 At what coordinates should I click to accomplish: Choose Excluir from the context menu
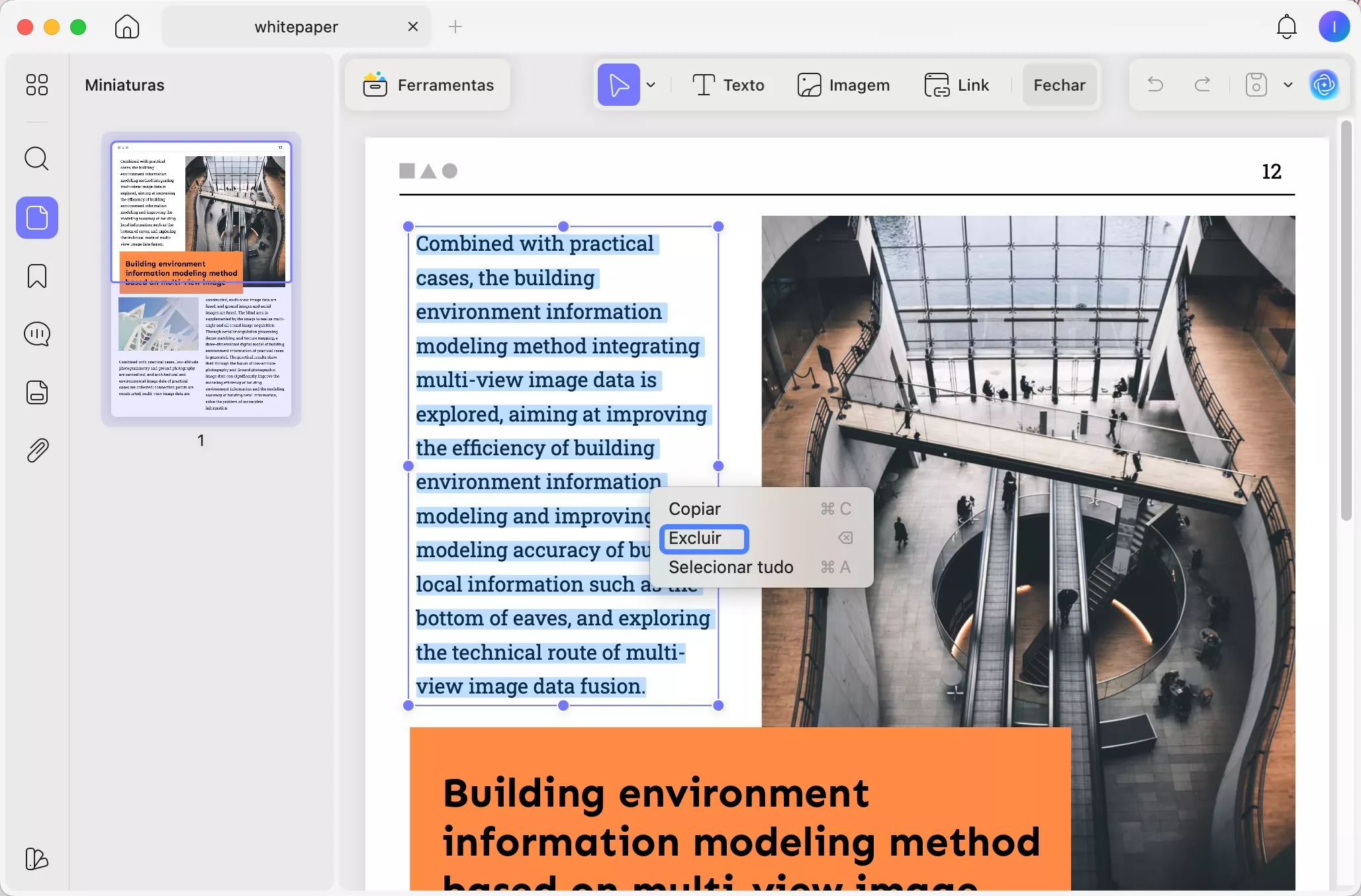pyautogui.click(x=703, y=538)
